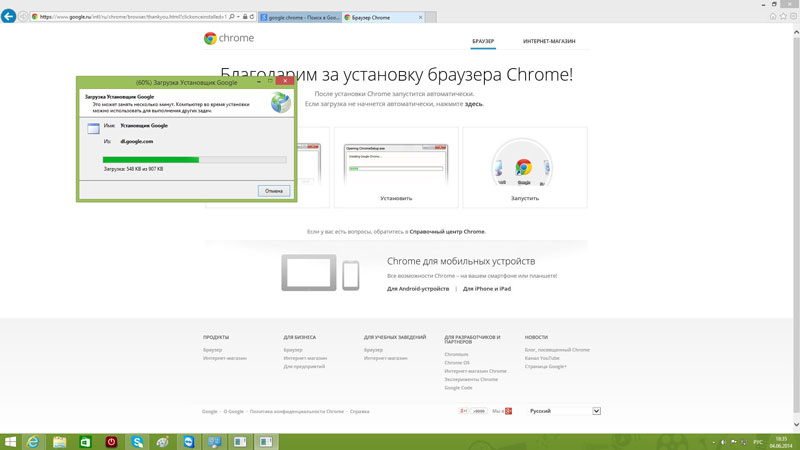Open a new blank tab
The image size is (800, 450).
pos(431,17)
